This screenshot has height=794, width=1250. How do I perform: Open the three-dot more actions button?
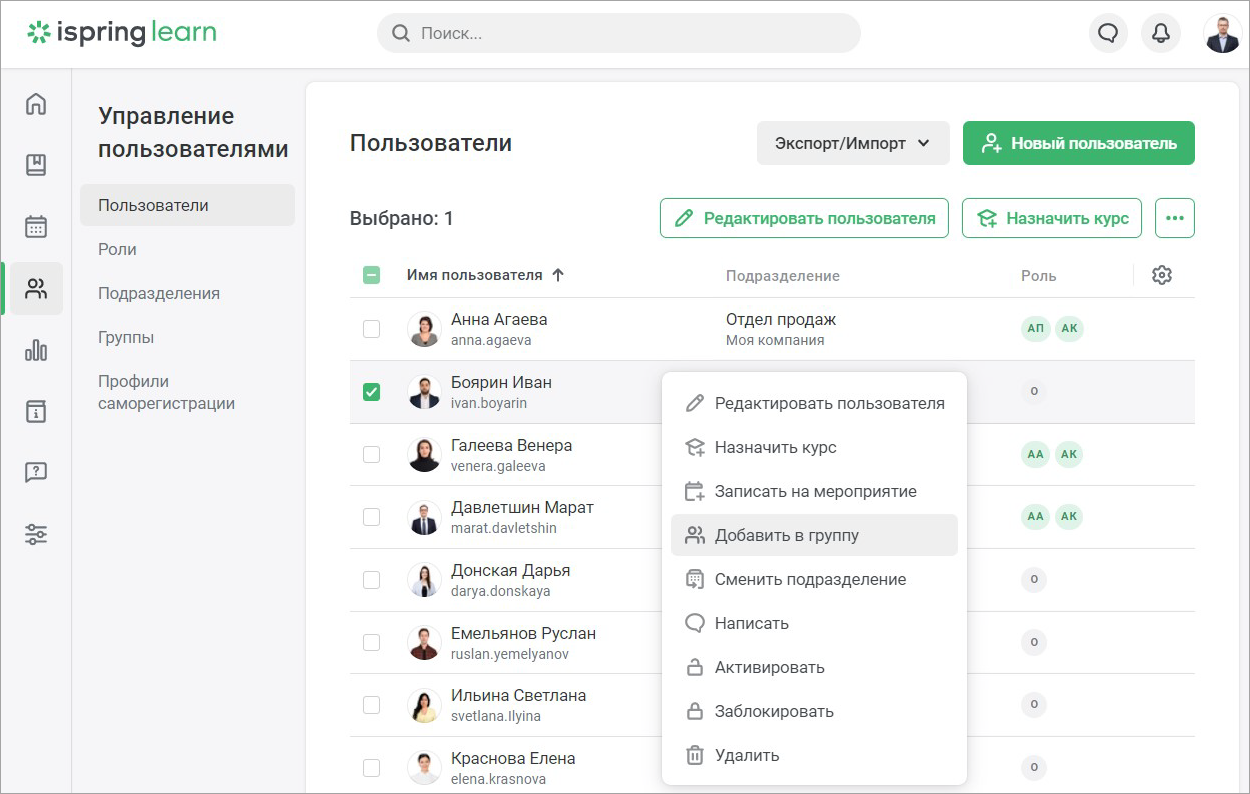[1175, 218]
